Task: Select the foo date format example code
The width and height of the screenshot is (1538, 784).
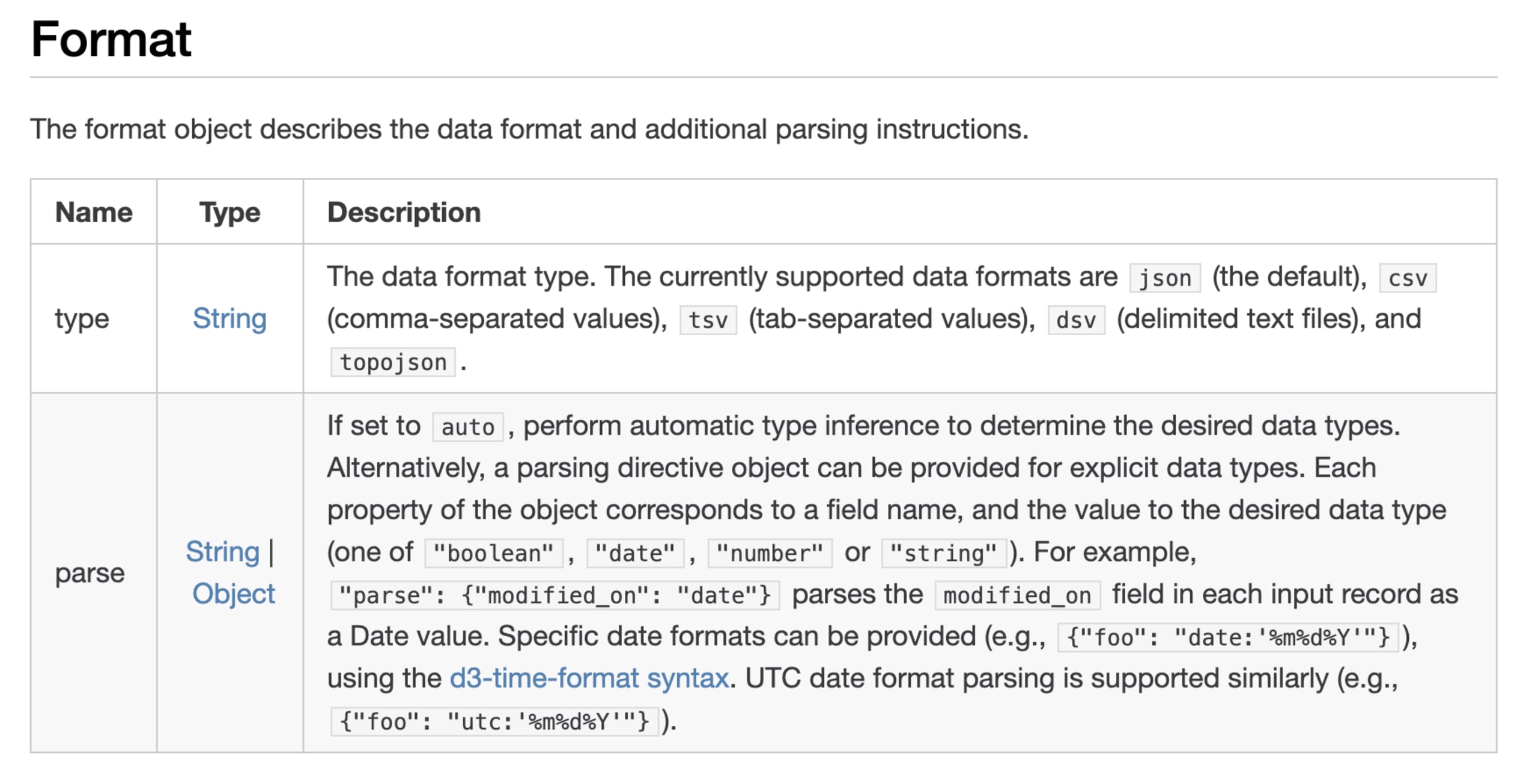Action: [x=1228, y=637]
